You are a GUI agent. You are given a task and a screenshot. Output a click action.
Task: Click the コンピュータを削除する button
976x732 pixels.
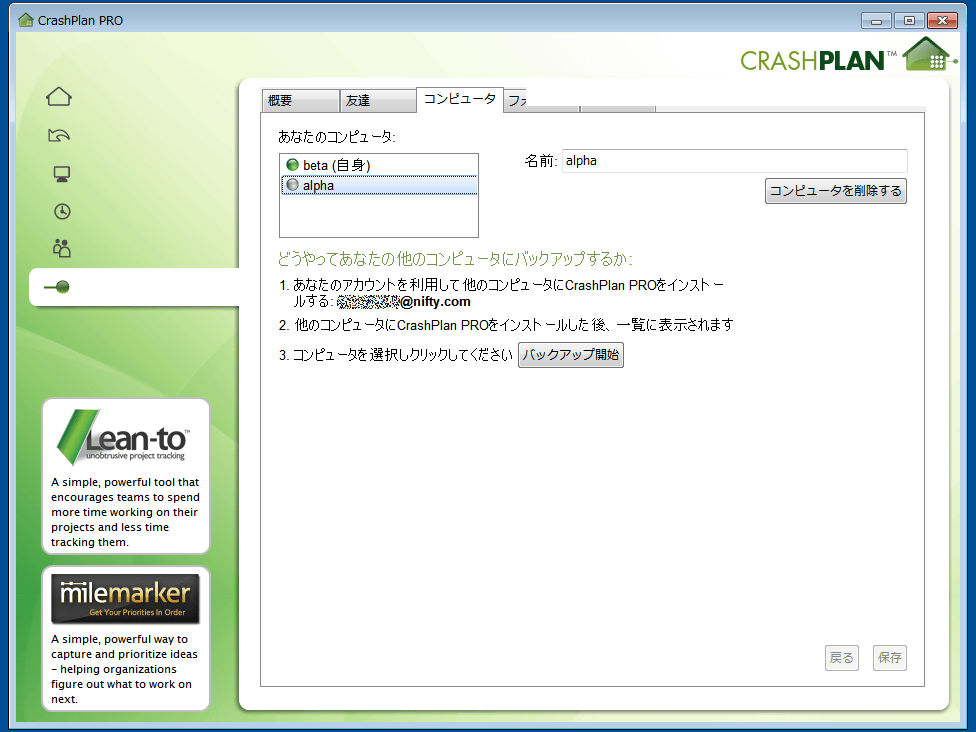(835, 191)
